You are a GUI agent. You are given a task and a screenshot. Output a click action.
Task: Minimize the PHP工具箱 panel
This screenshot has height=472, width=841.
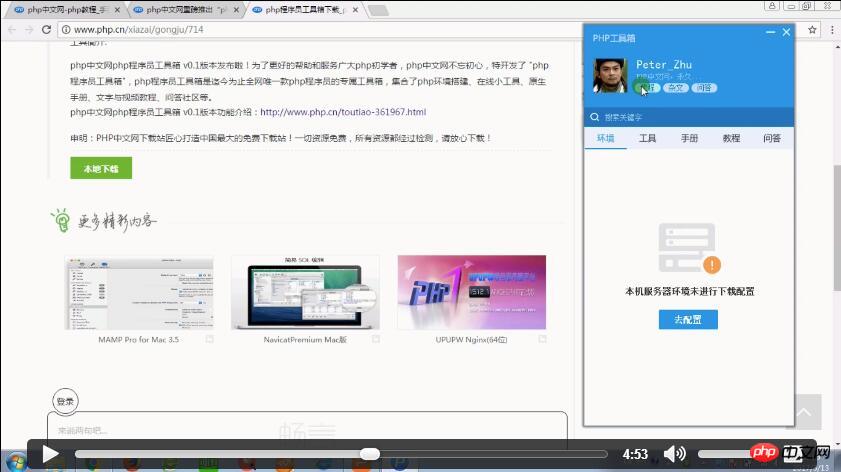coord(770,32)
